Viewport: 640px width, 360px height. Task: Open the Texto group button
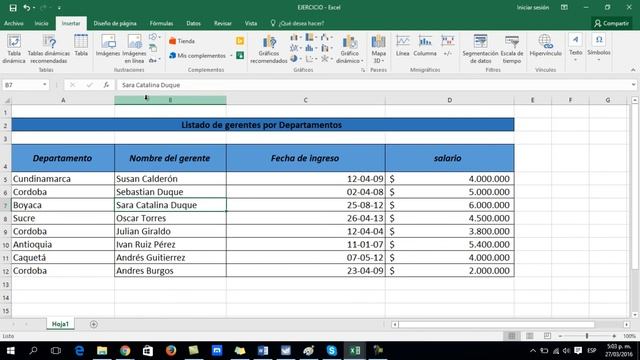pyautogui.click(x=576, y=48)
